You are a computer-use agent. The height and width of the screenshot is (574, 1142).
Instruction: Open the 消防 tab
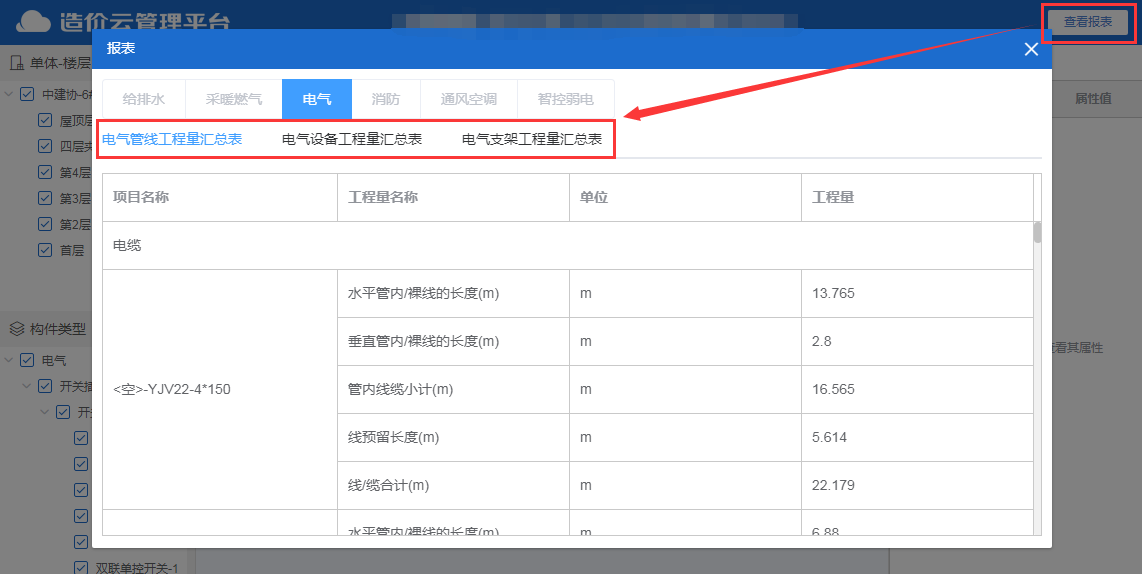pos(386,99)
